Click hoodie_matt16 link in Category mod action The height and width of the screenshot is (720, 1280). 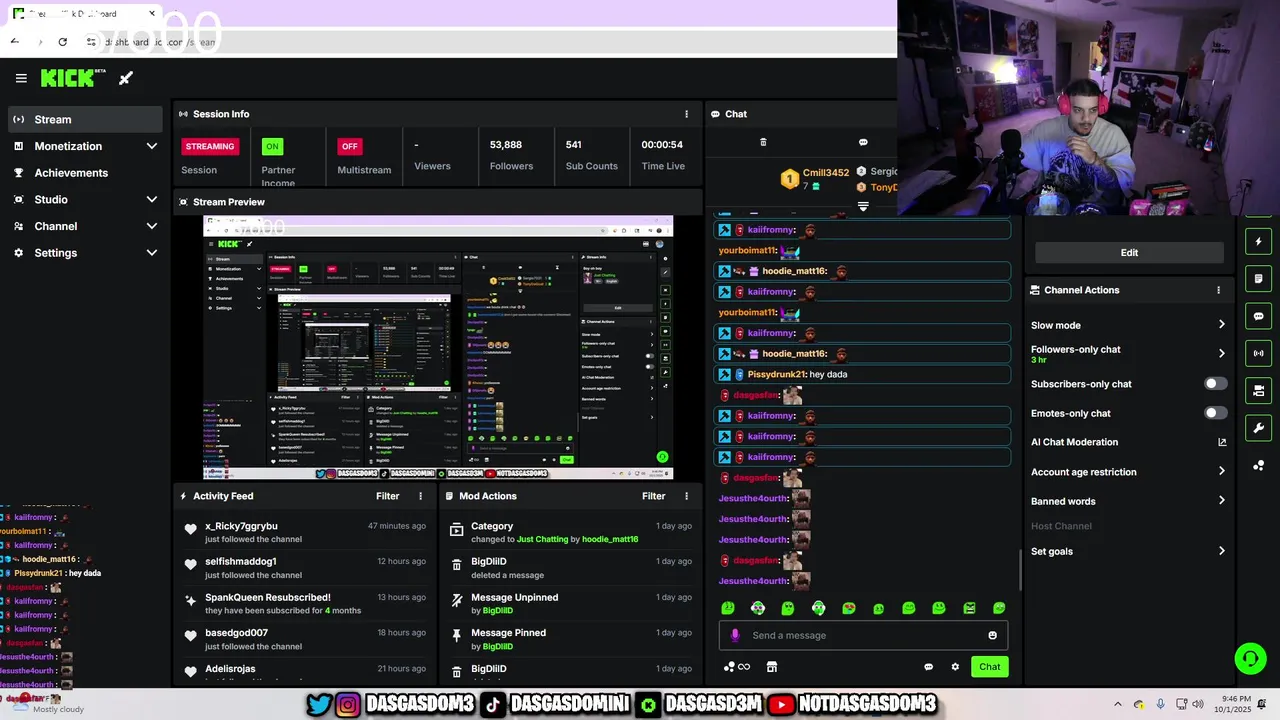(610, 540)
